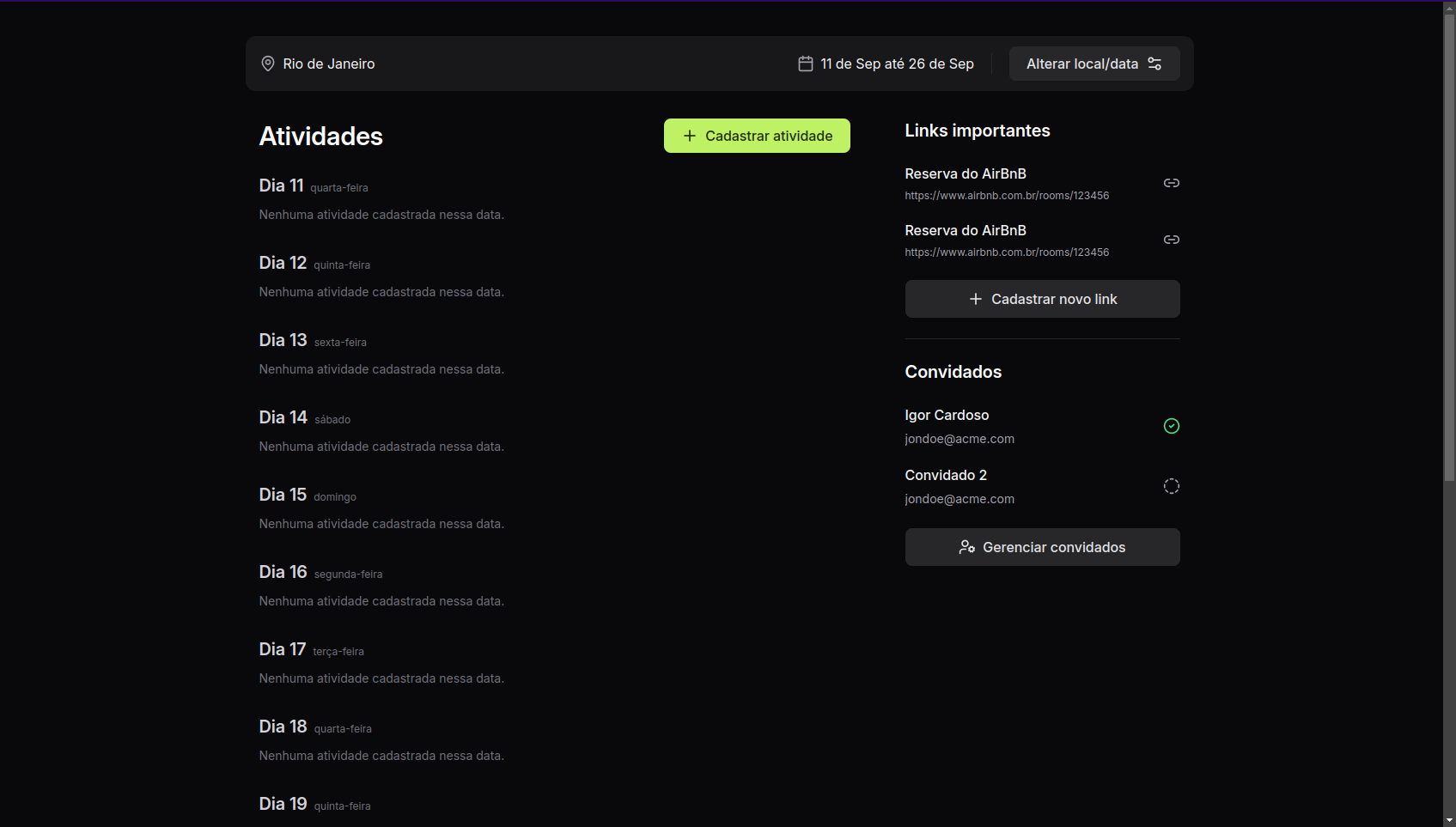Click the 11 de Sep até 26 de Sep text
Viewport: 1456px width, 827px height.
coord(897,64)
